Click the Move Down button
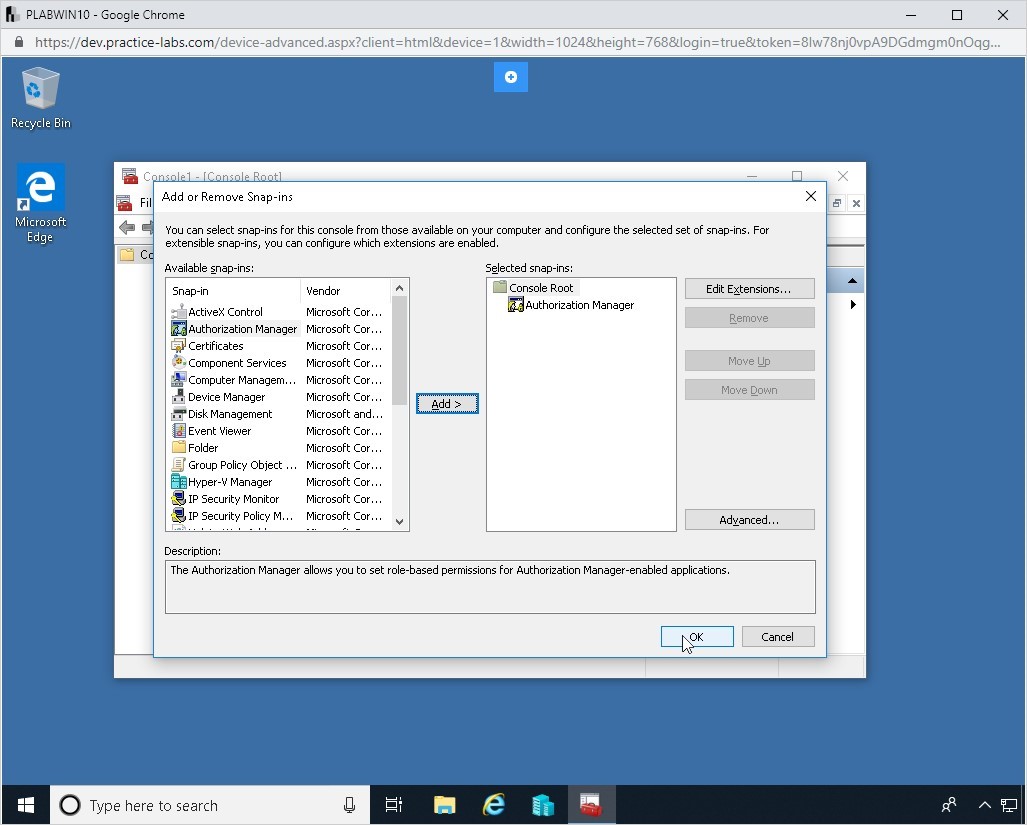The image size is (1027, 825). pyautogui.click(x=749, y=390)
